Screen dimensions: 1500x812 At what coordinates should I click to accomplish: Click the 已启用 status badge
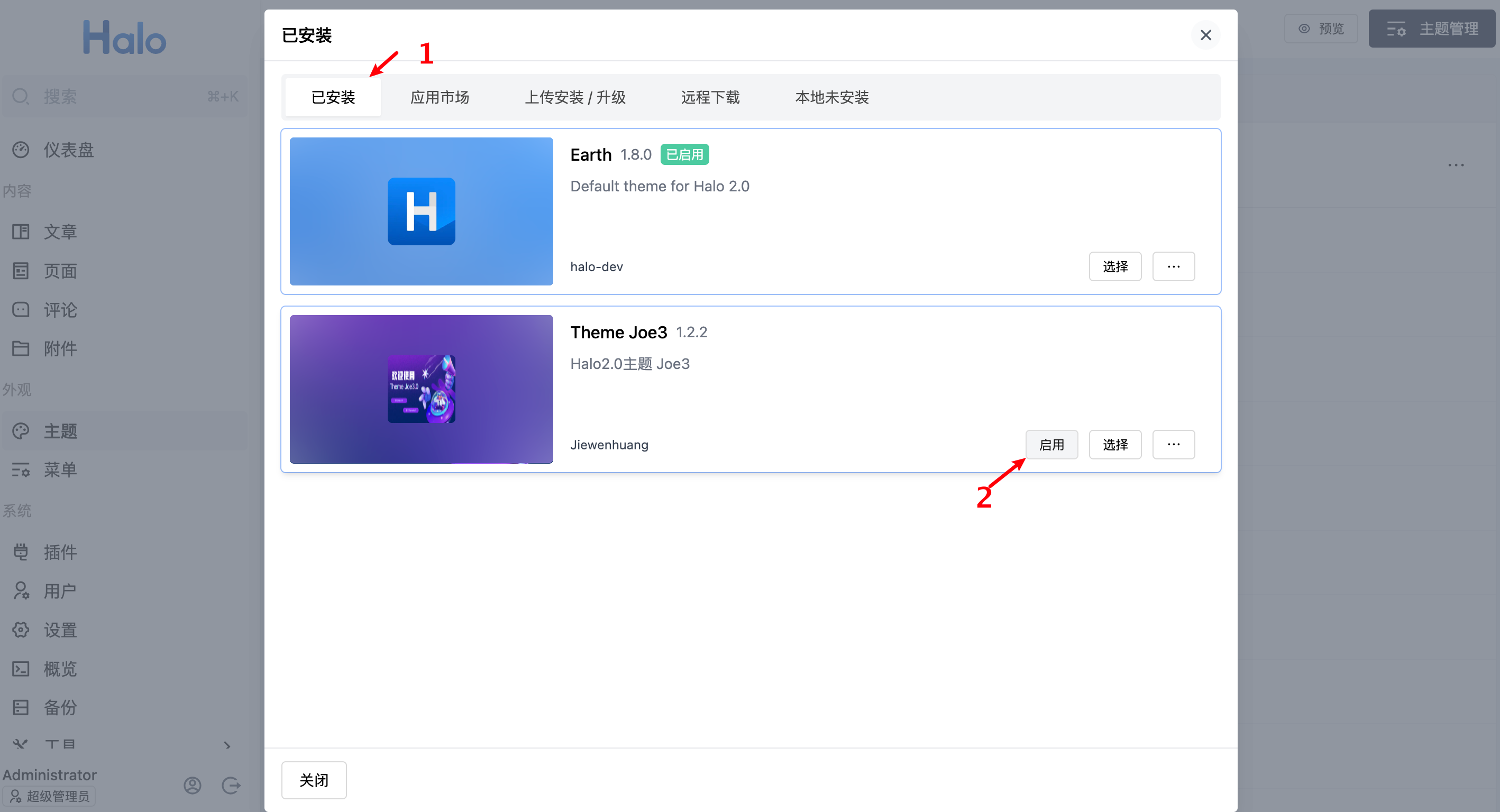(x=684, y=154)
